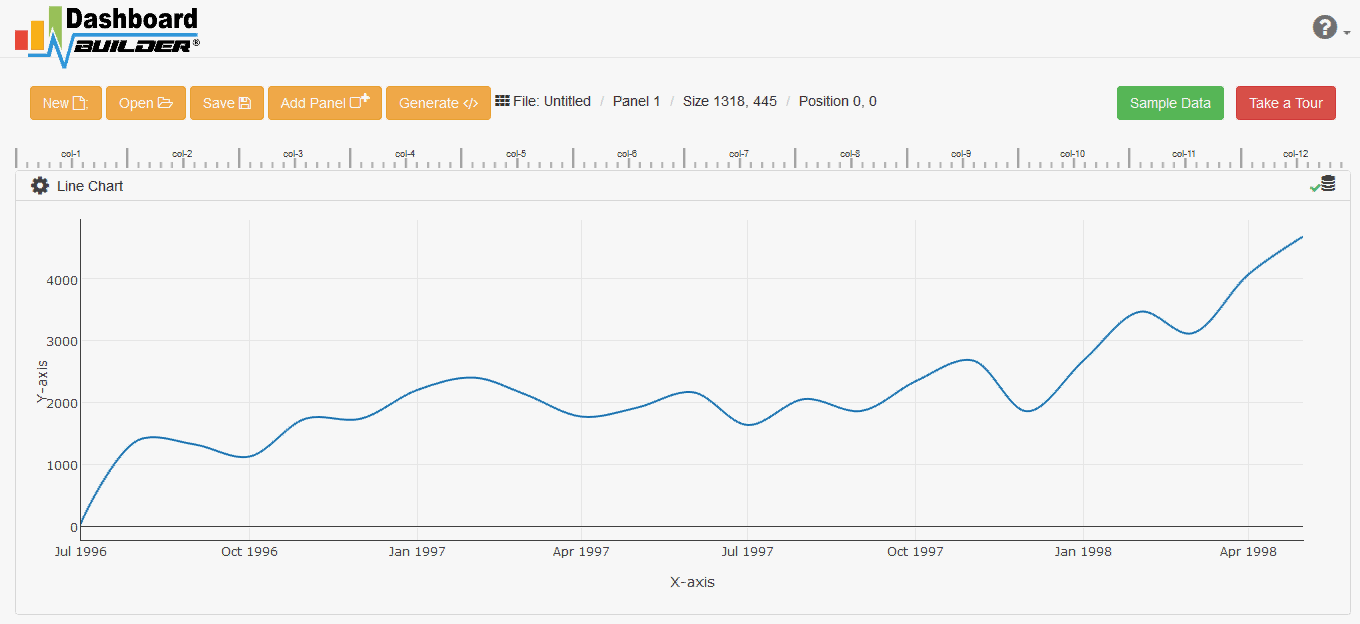1360x624 pixels.
Task: Open the Line Chart panel settings gear
Action: (x=40, y=186)
